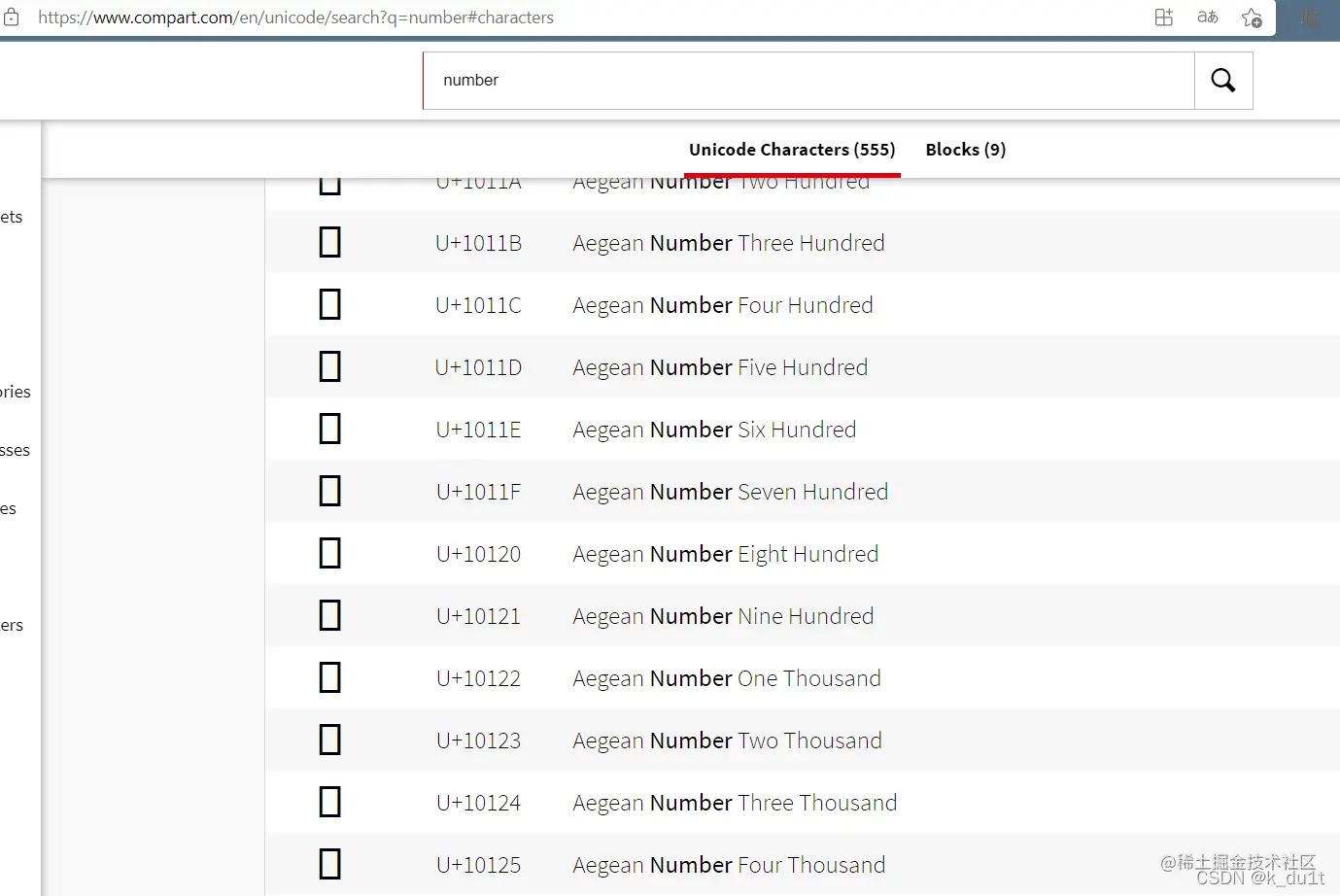Open Aegean Number Two Thousand entry
1340x896 pixels.
pyautogui.click(x=728, y=741)
